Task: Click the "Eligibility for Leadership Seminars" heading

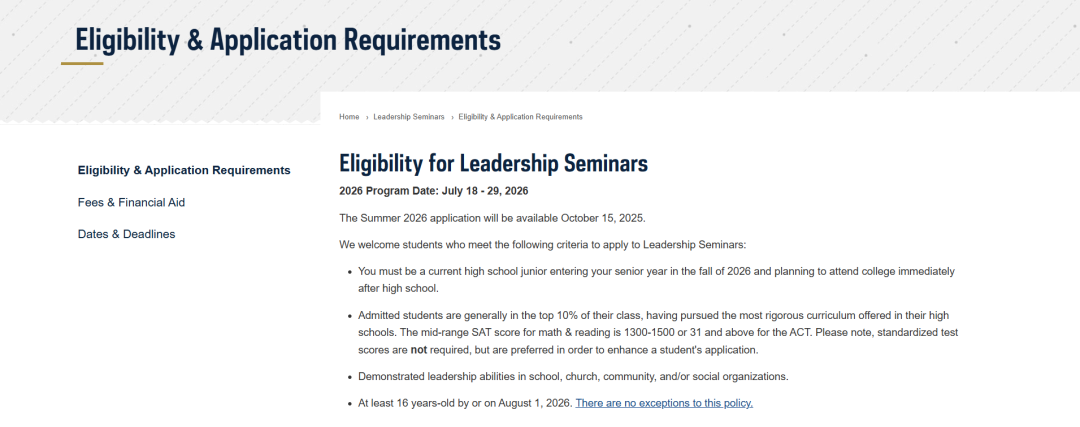Action: [493, 163]
